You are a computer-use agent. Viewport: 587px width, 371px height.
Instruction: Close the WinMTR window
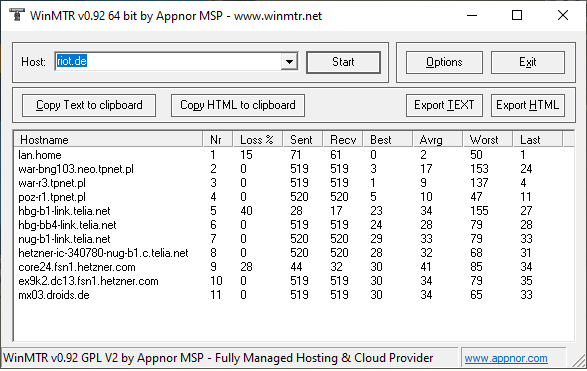pos(563,15)
